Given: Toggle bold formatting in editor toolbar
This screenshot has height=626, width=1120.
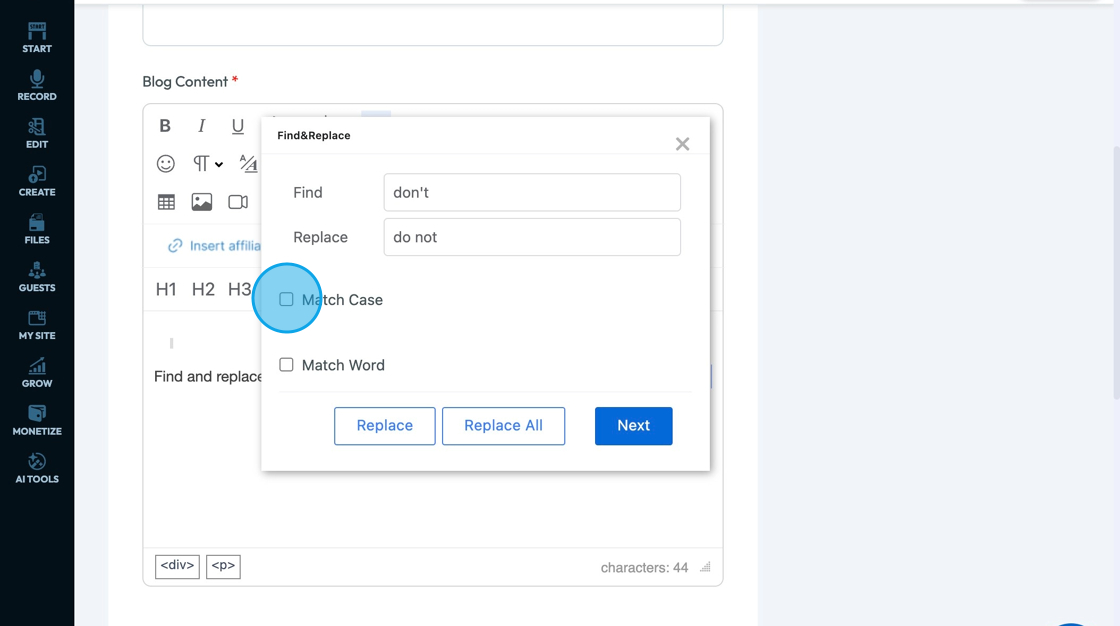Looking at the screenshot, I should pyautogui.click(x=165, y=126).
